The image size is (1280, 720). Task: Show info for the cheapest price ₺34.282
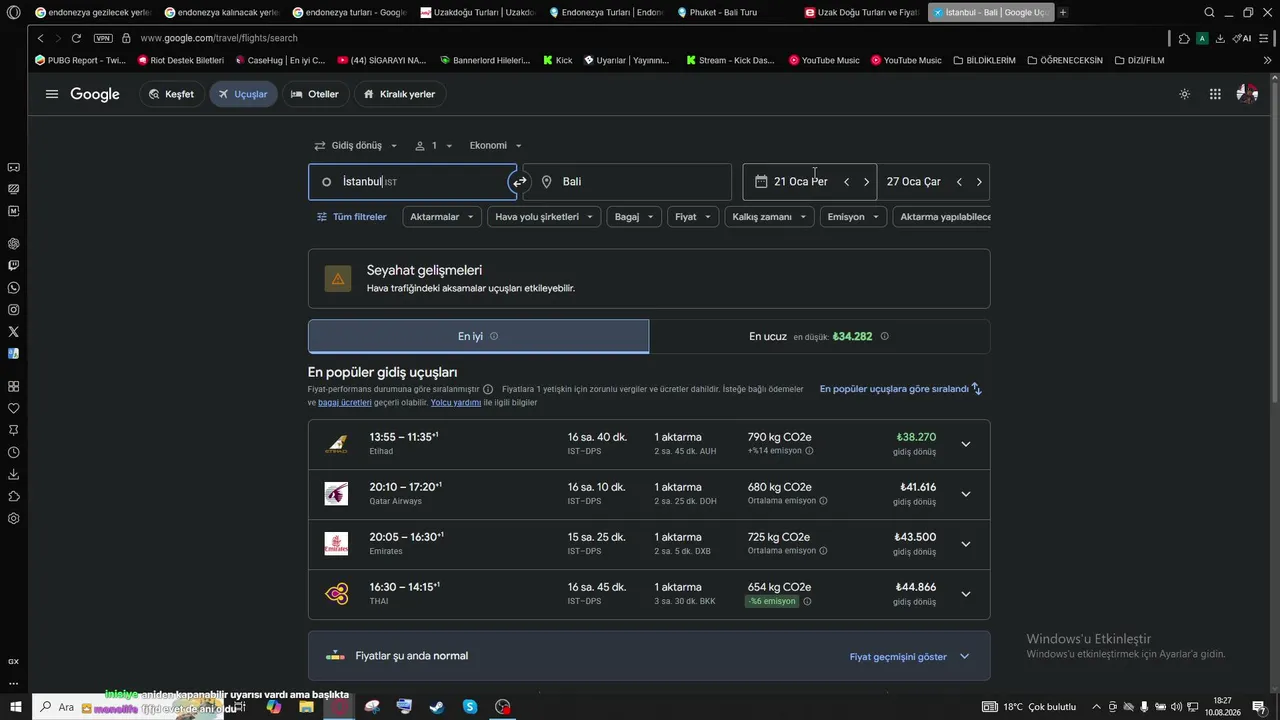point(884,337)
